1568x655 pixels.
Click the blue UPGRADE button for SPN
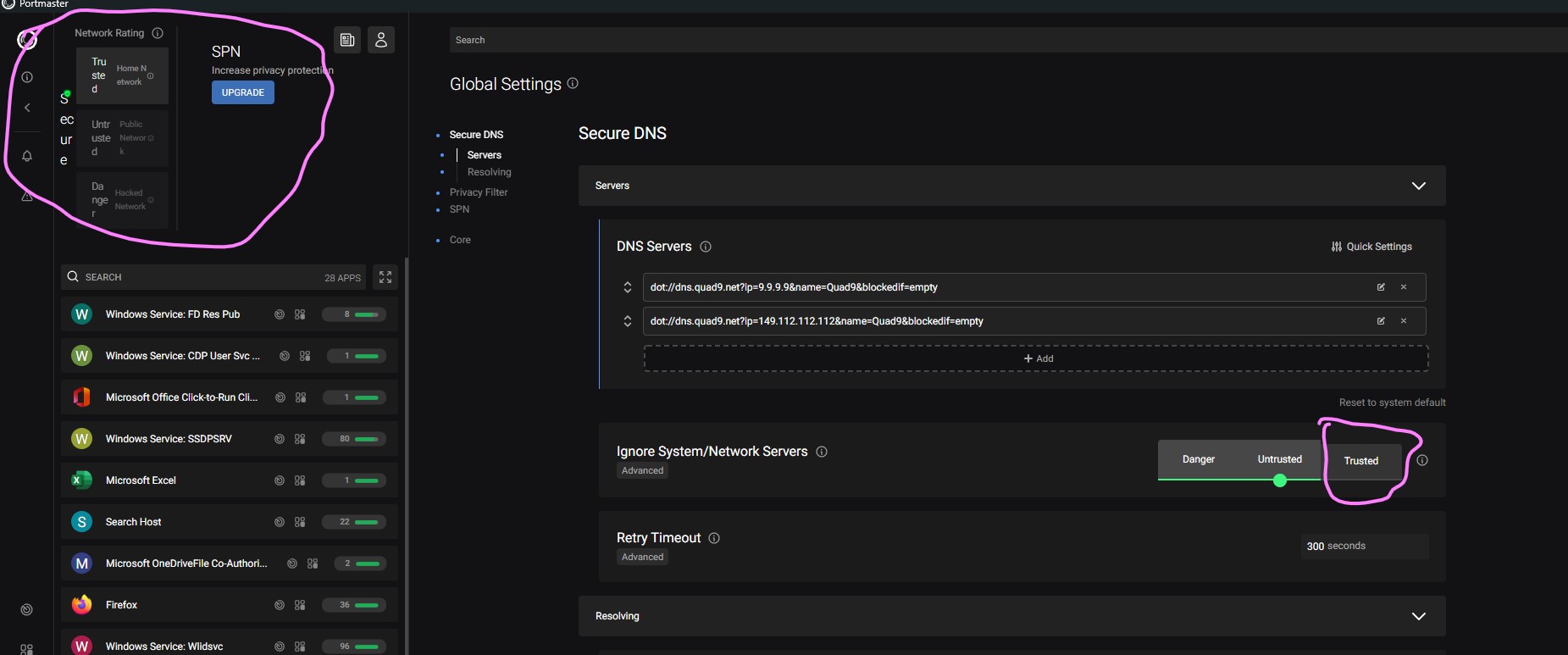click(243, 92)
